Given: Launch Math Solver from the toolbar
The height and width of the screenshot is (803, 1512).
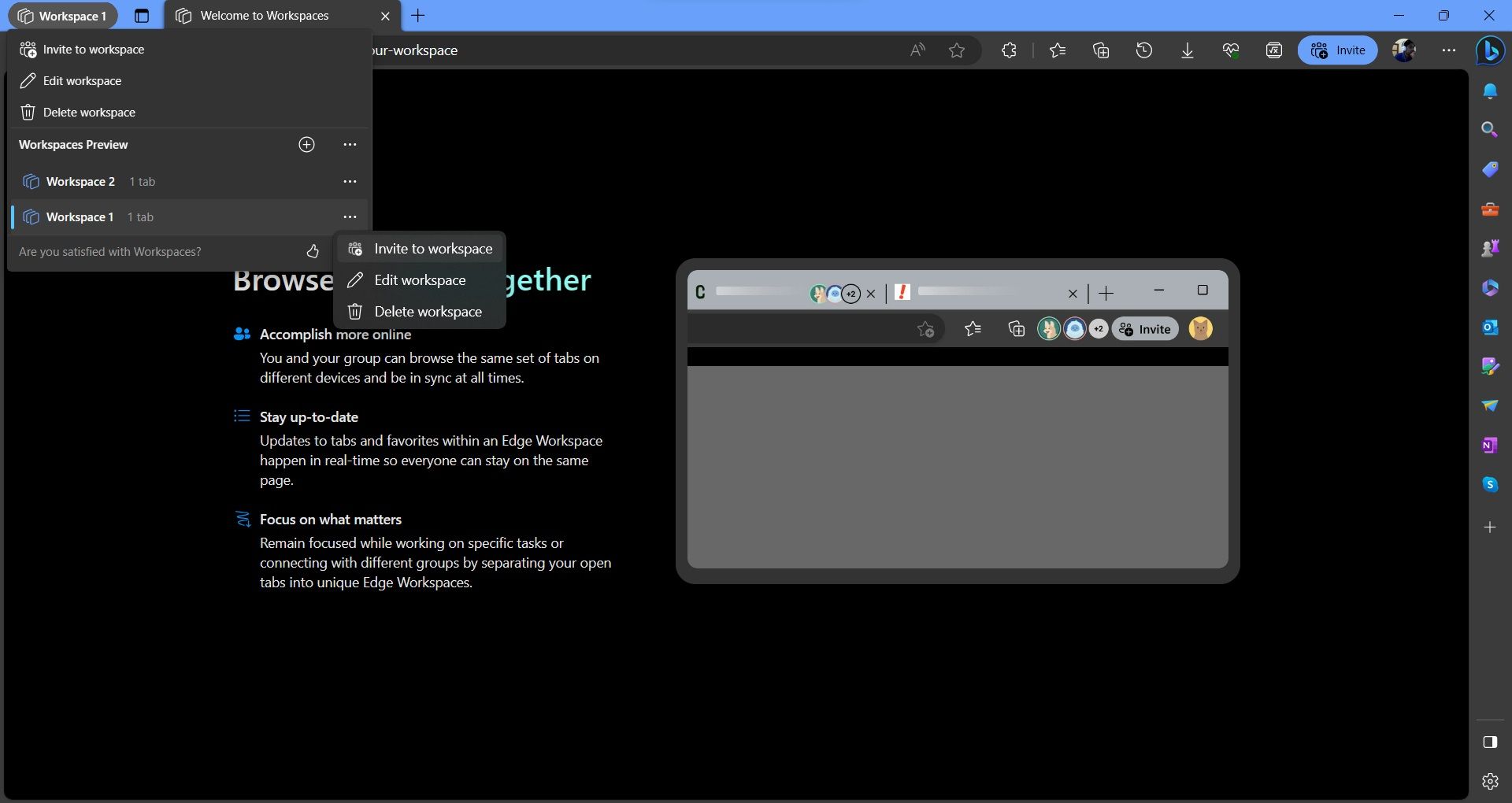Looking at the screenshot, I should tap(1273, 50).
